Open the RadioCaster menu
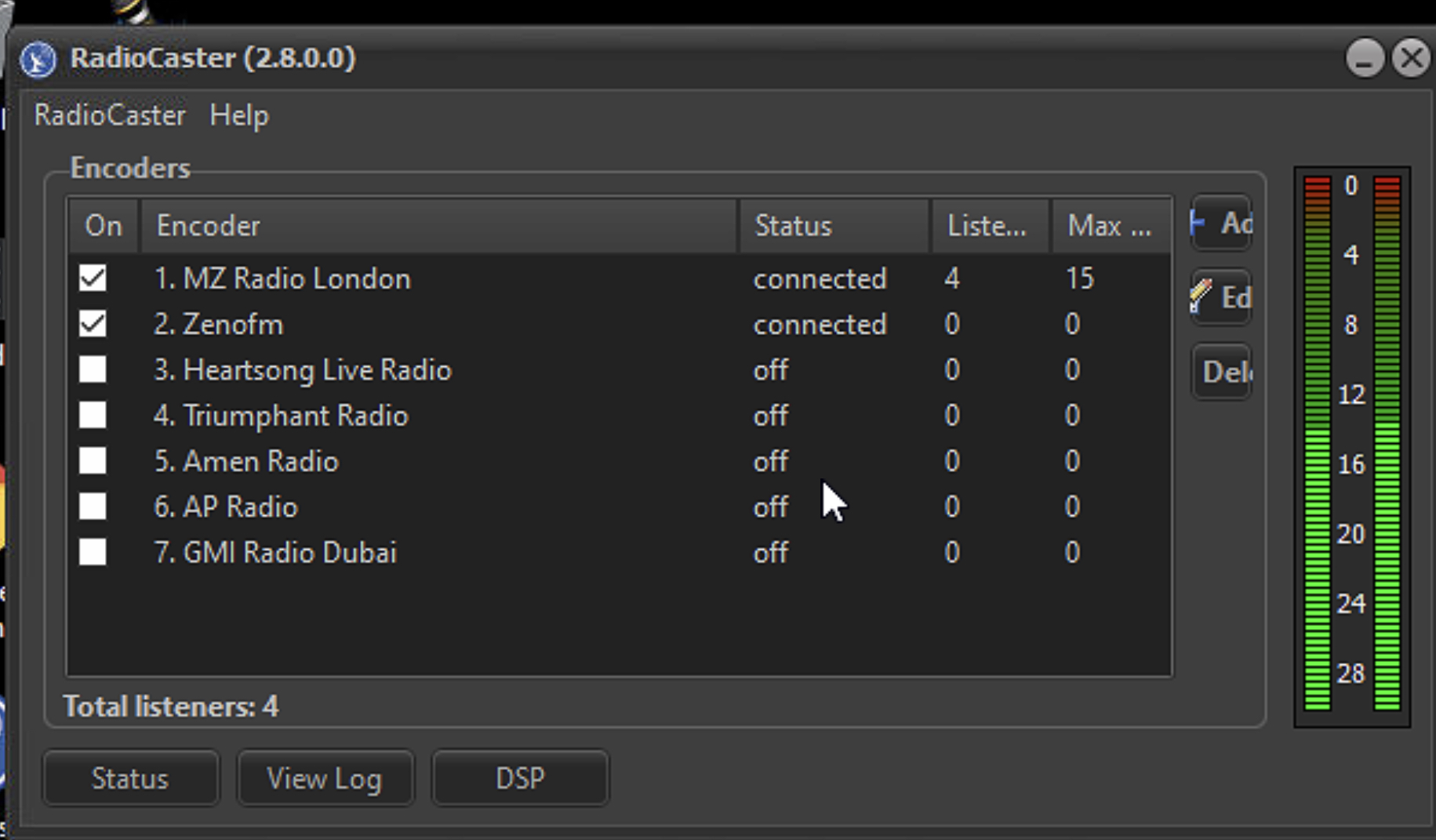This screenshot has width=1436, height=840. [110, 115]
